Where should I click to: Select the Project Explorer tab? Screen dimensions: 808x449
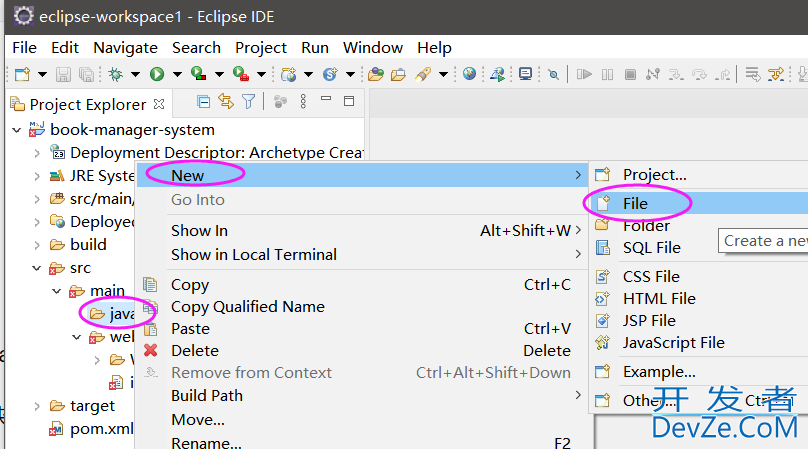pyautogui.click(x=88, y=105)
